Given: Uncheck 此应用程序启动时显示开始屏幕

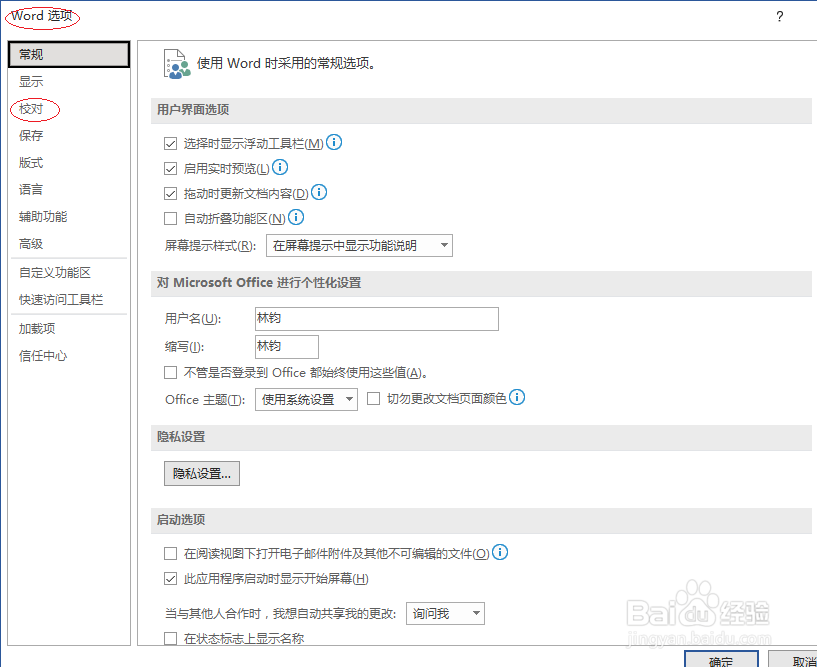Looking at the screenshot, I should tap(170, 578).
